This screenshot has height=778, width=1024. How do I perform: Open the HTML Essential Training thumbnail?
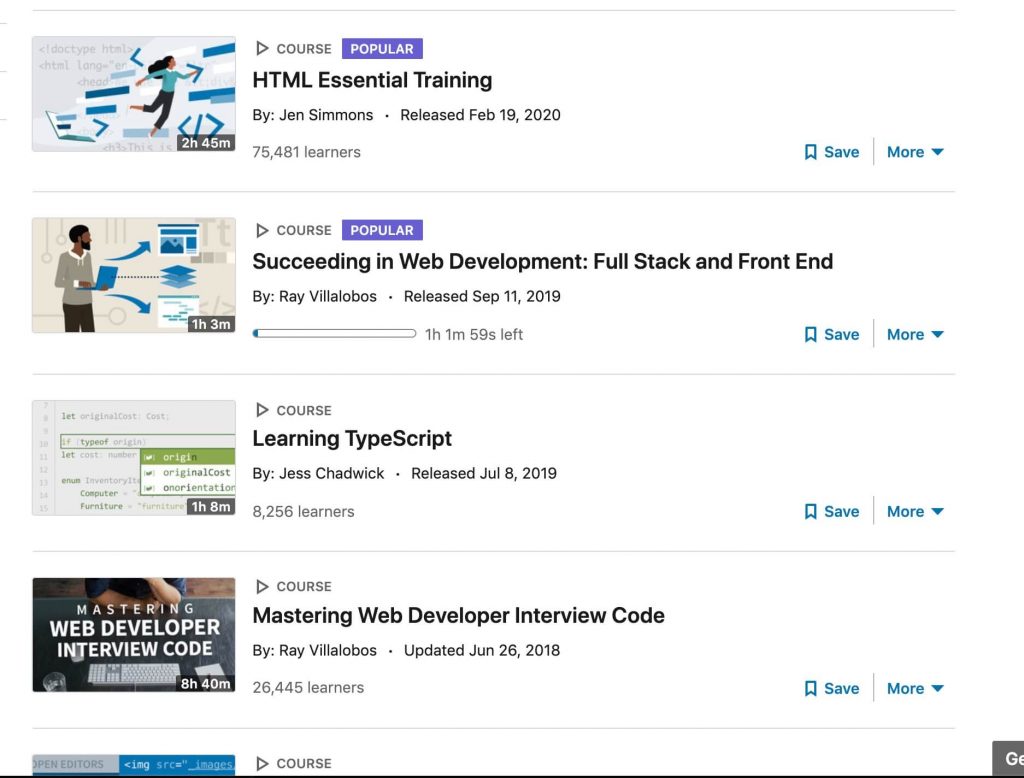(134, 94)
